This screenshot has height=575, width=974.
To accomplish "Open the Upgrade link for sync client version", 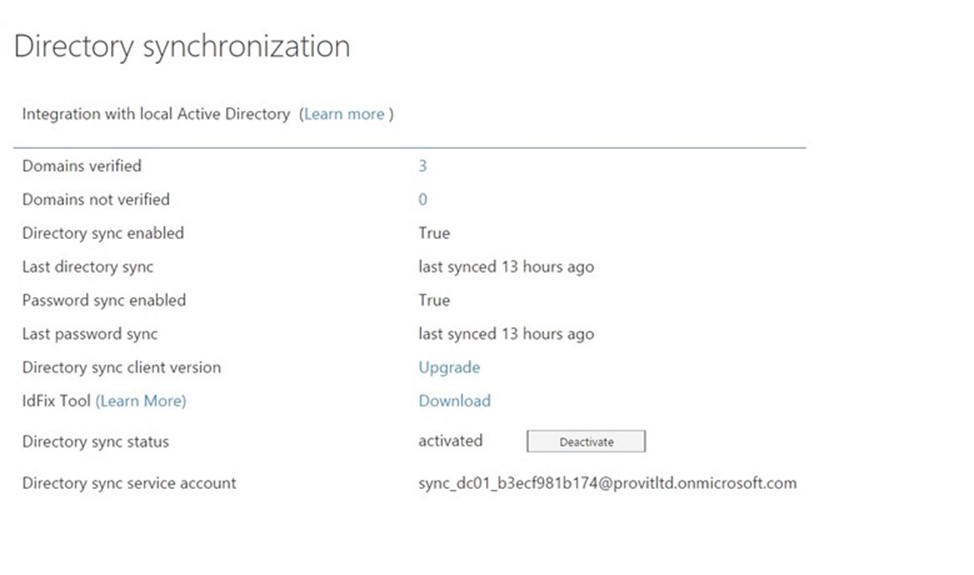I will (449, 368).
